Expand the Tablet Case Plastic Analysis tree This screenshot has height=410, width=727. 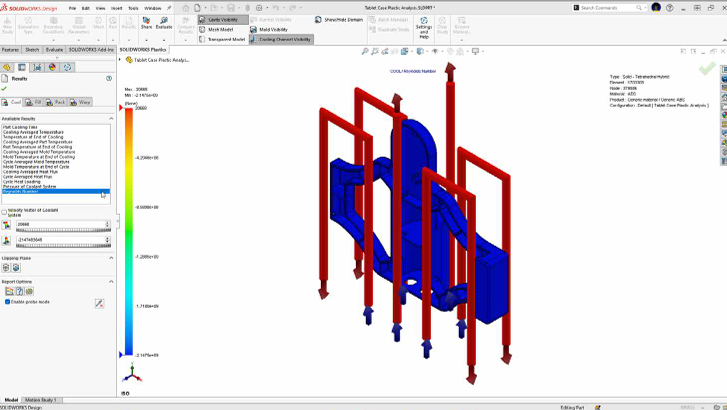pyautogui.click(x=120, y=59)
